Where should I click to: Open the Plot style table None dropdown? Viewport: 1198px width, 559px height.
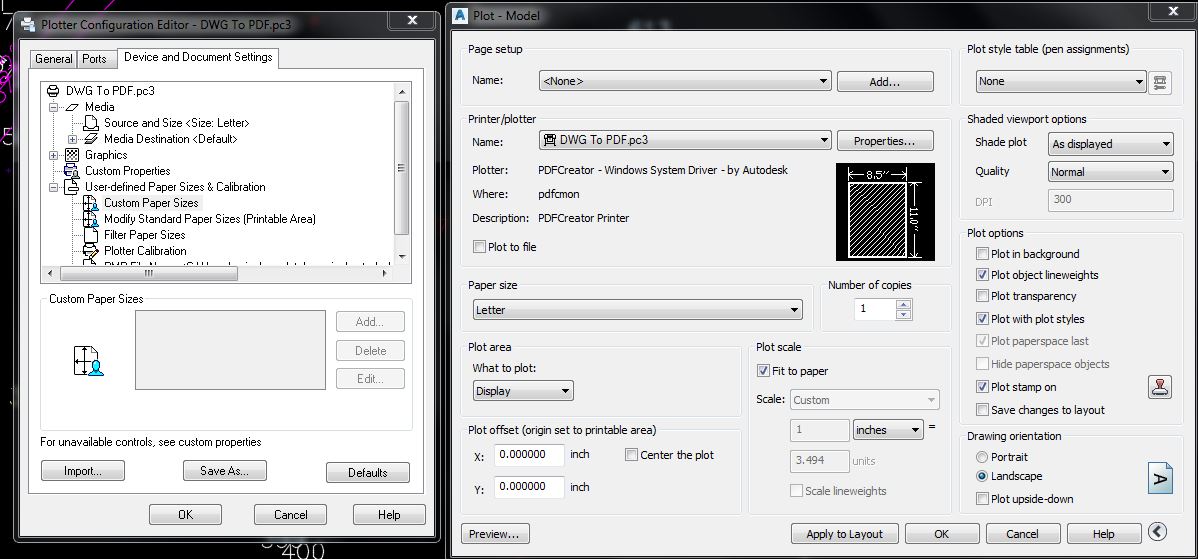pyautogui.click(x=1061, y=81)
